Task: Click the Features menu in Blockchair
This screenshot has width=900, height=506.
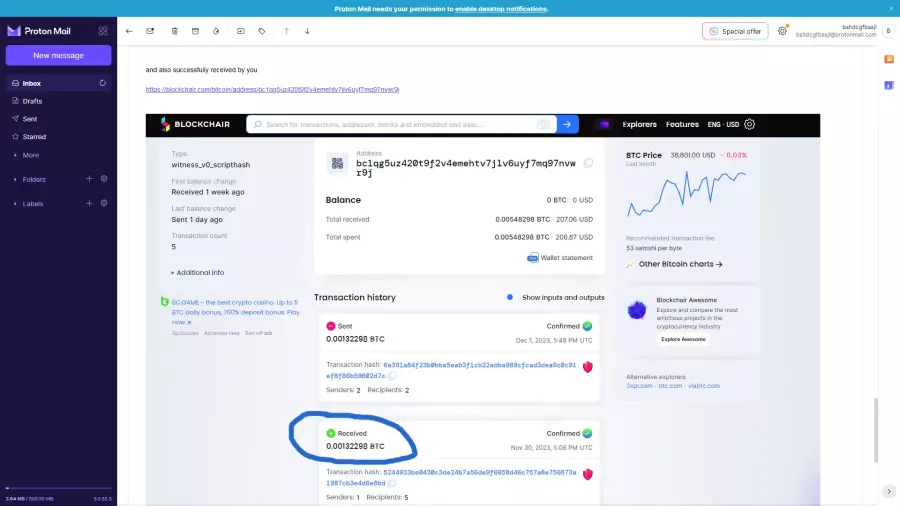Action: [x=682, y=124]
